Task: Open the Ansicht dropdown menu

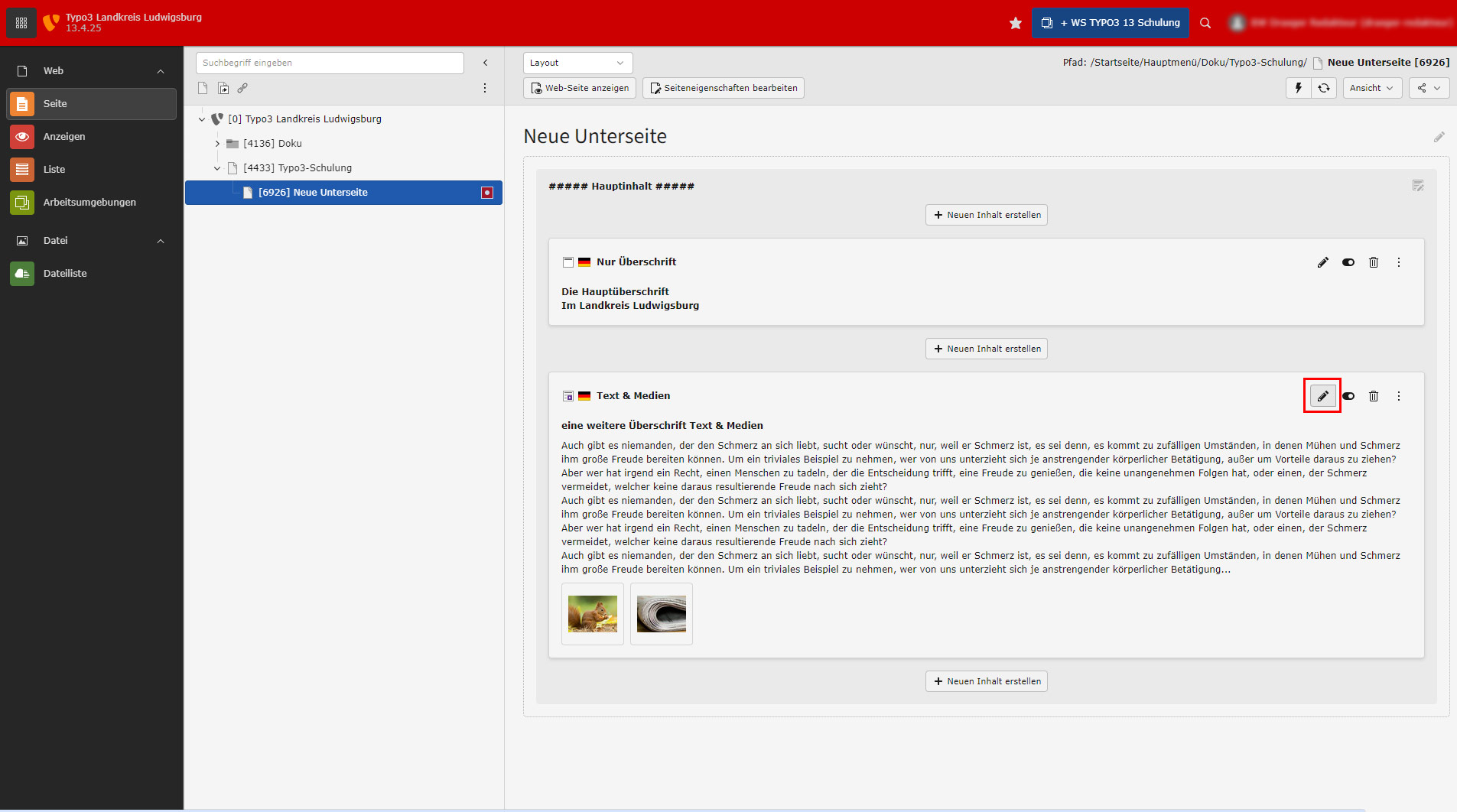Action: [x=1372, y=88]
